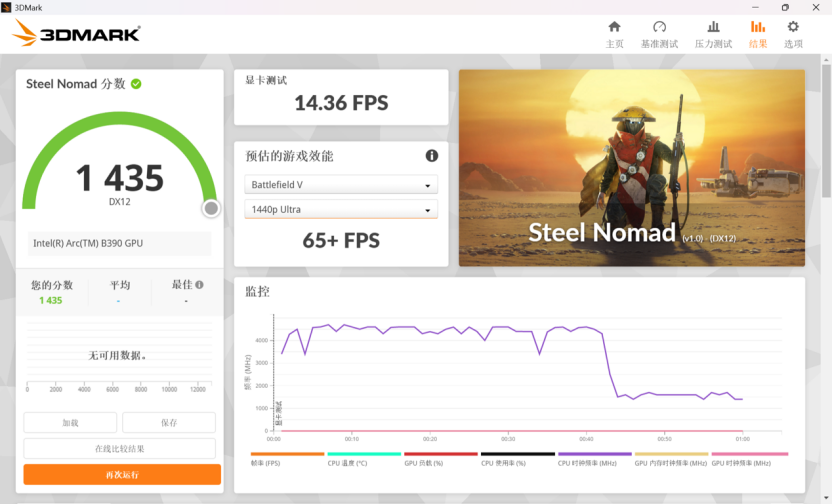Viewport: 832px width, 504px height.
Task: Click the orange 再次运行 run again button
Action: coord(122,475)
